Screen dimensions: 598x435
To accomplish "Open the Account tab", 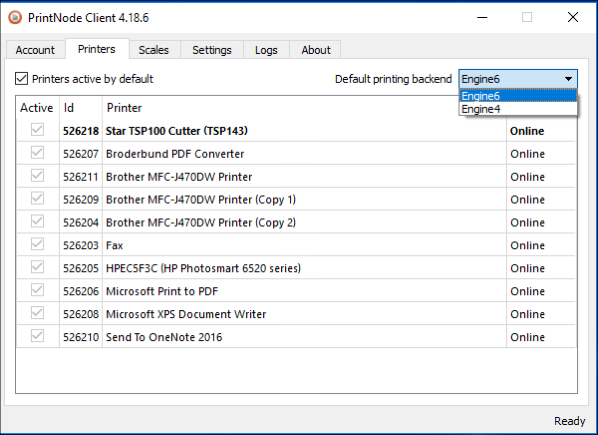I will (x=35, y=50).
